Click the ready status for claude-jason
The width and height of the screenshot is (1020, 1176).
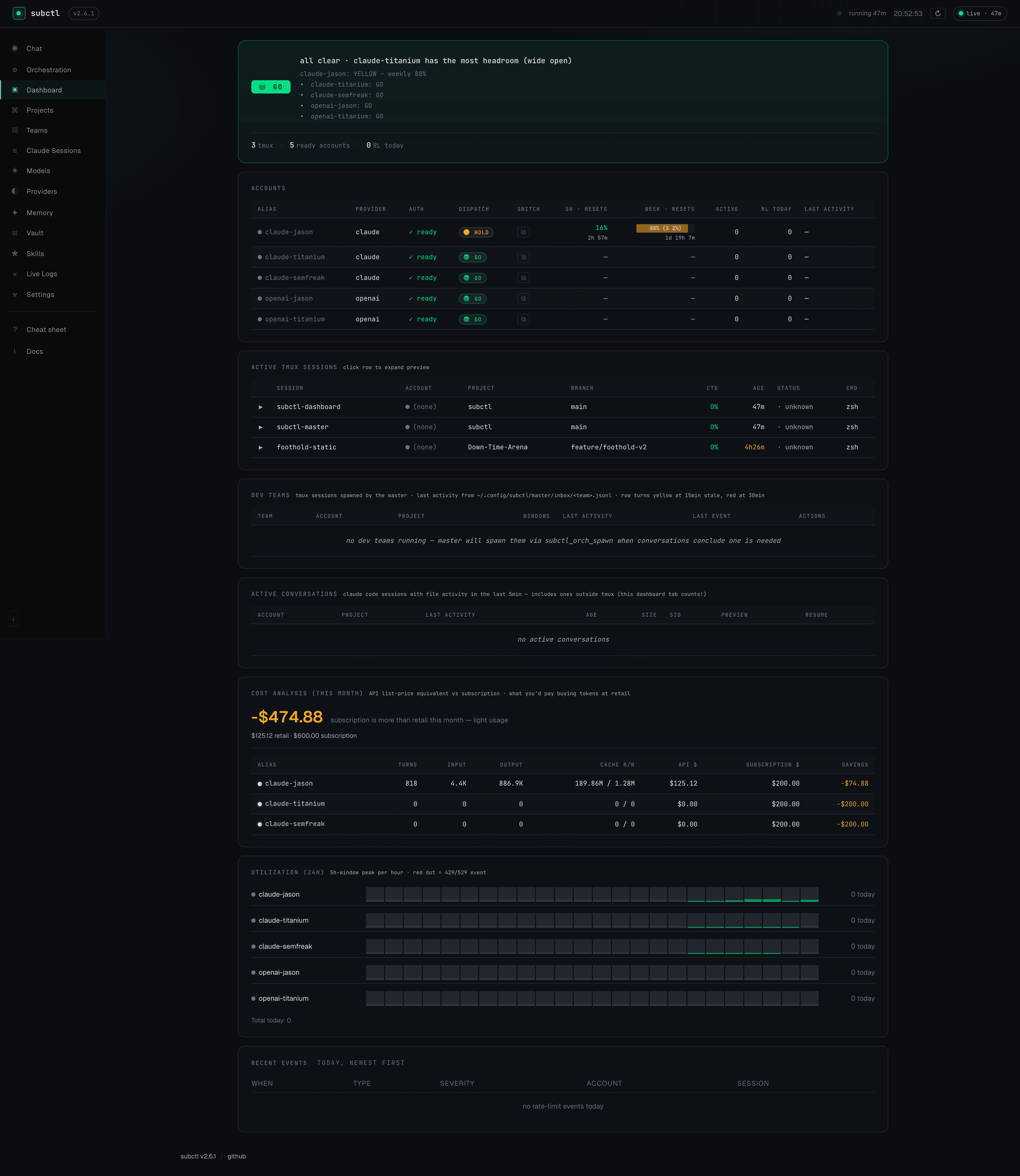point(423,232)
